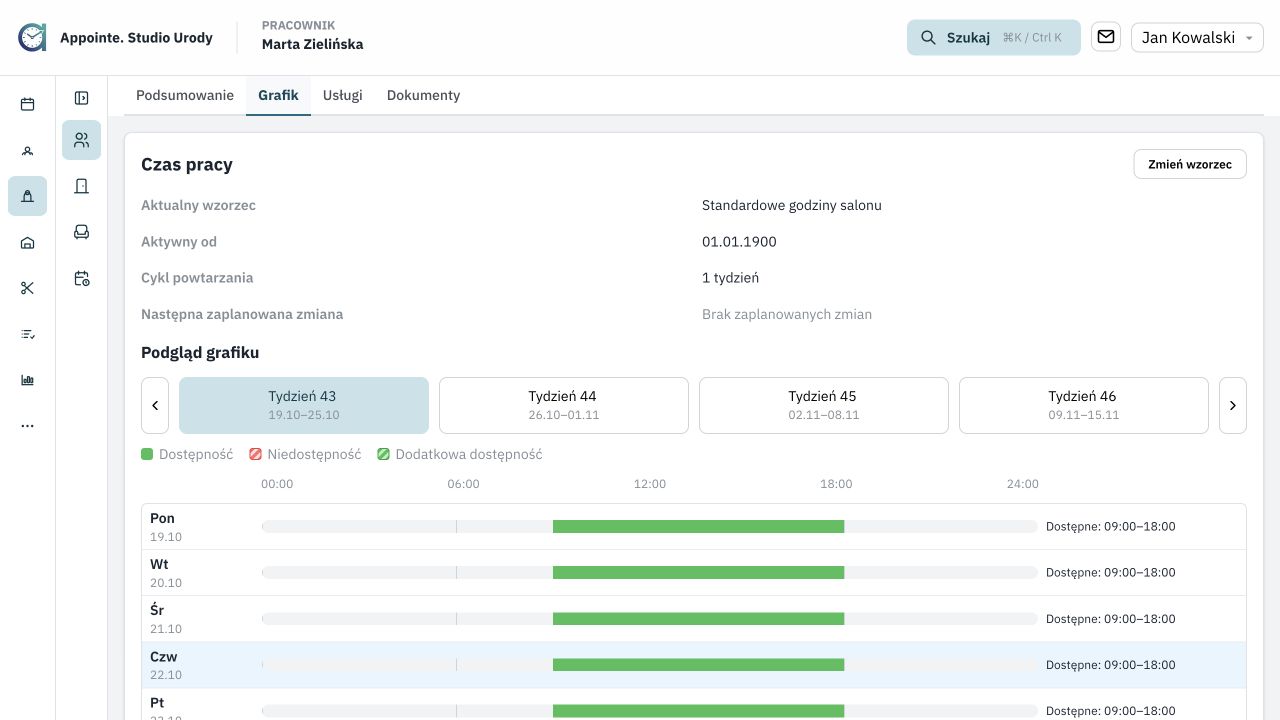Click the single-person icon in the left sidebar

(x=27, y=150)
